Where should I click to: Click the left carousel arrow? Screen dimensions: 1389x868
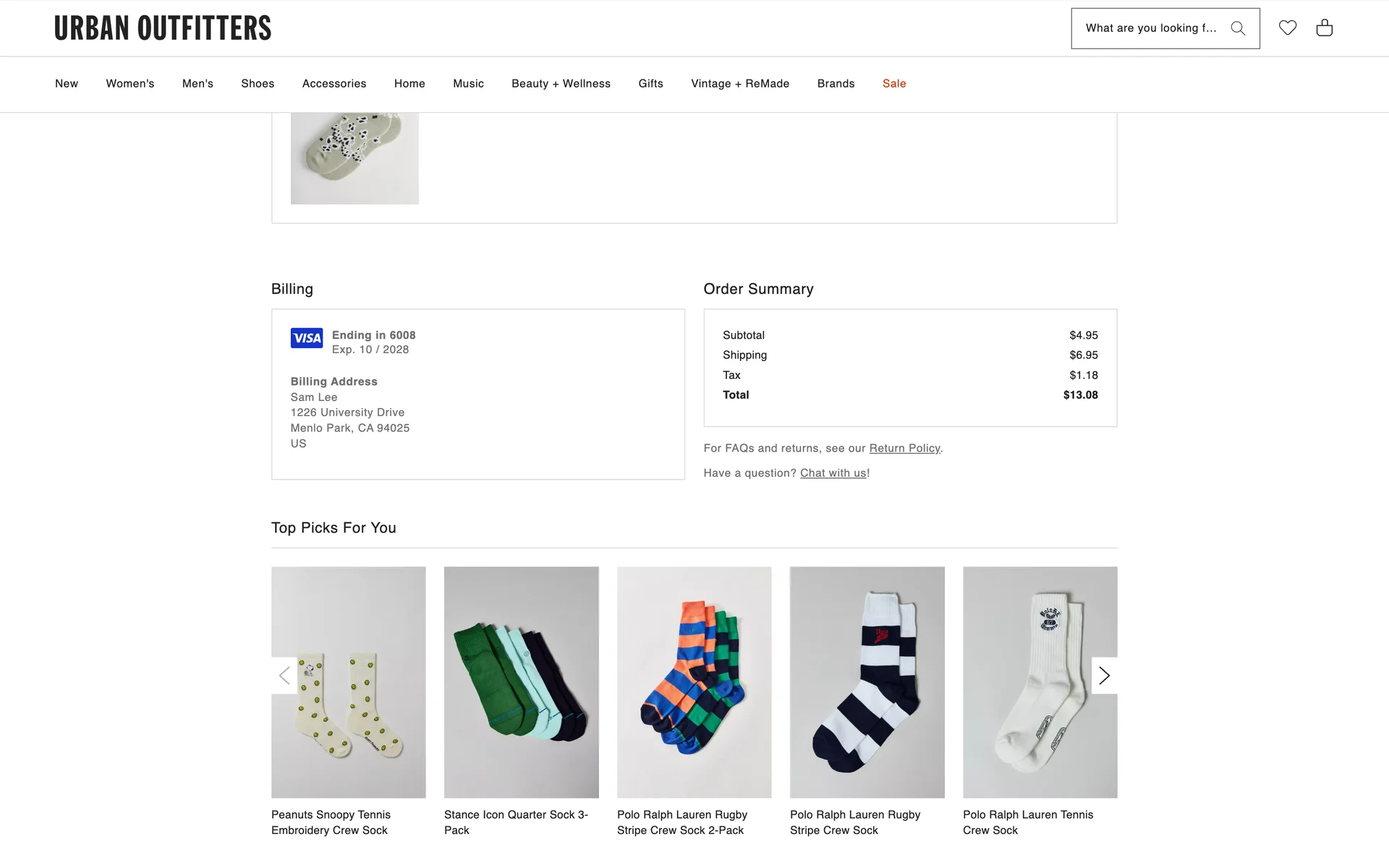[284, 676]
